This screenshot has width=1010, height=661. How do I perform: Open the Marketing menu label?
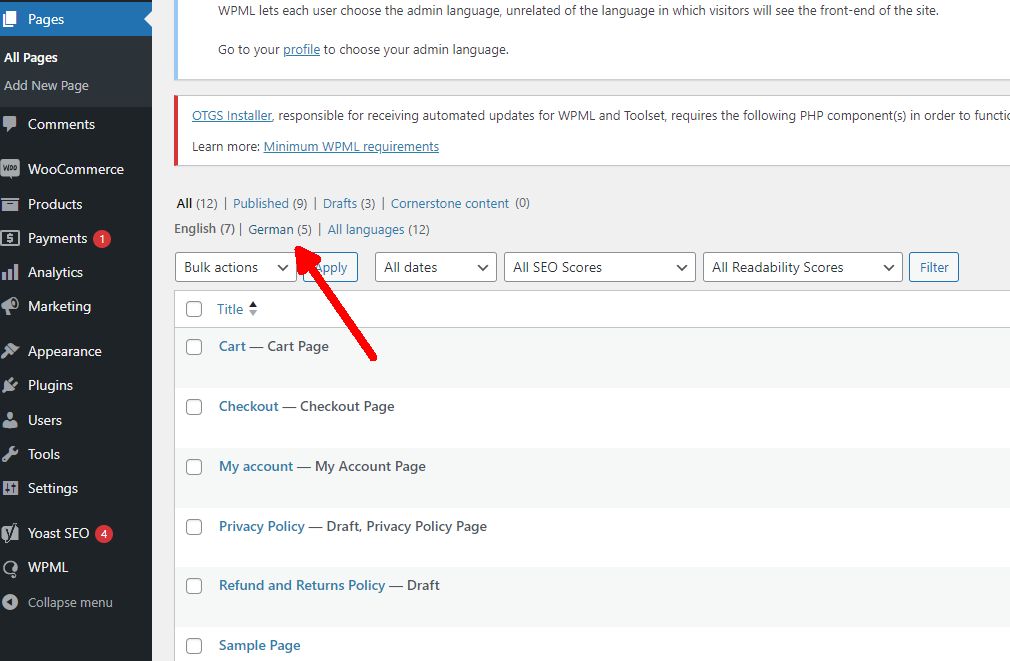pyautogui.click(x=59, y=307)
